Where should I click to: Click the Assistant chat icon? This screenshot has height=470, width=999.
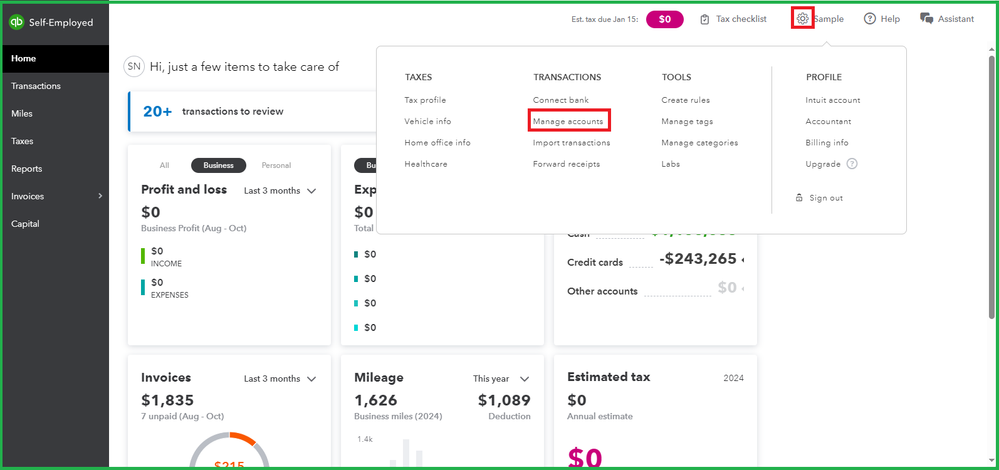926,19
